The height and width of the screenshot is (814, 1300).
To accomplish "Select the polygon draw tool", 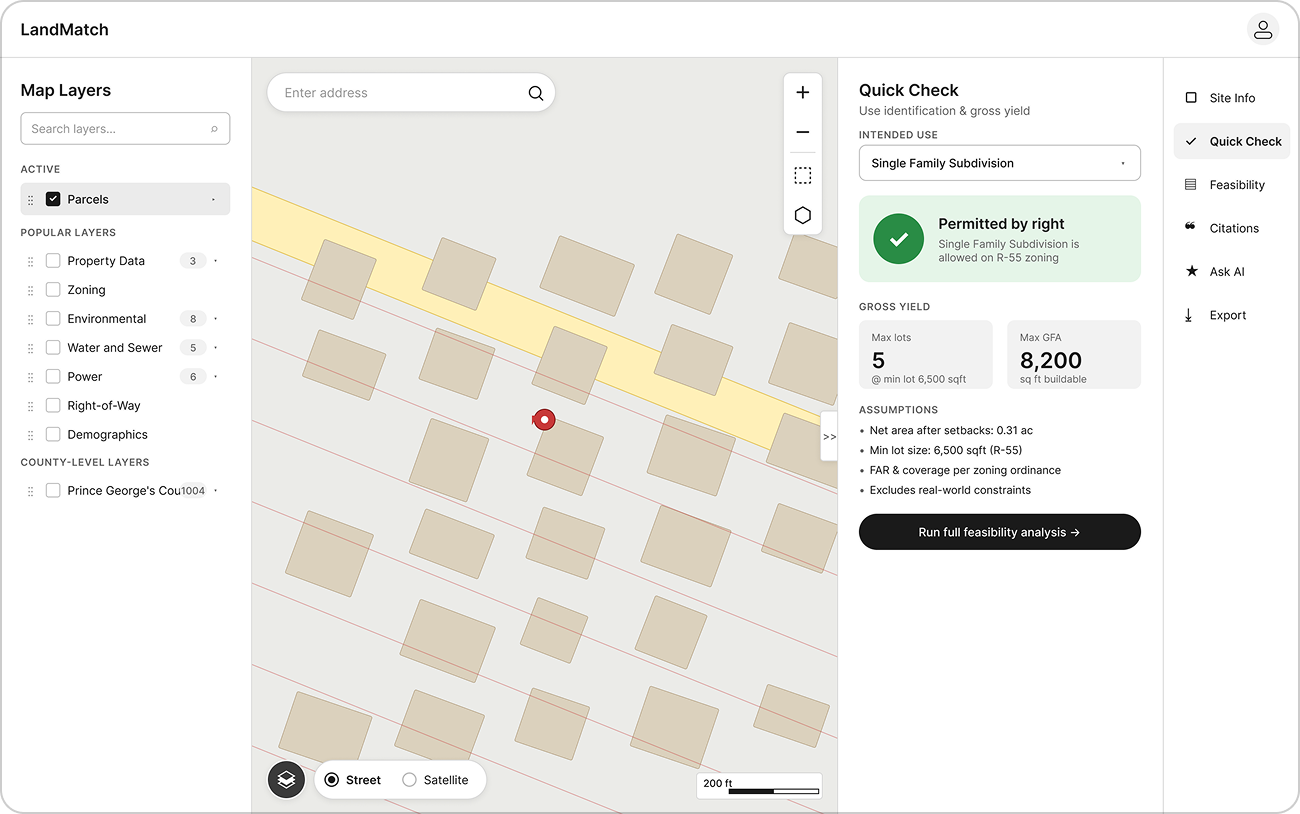I will click(802, 215).
